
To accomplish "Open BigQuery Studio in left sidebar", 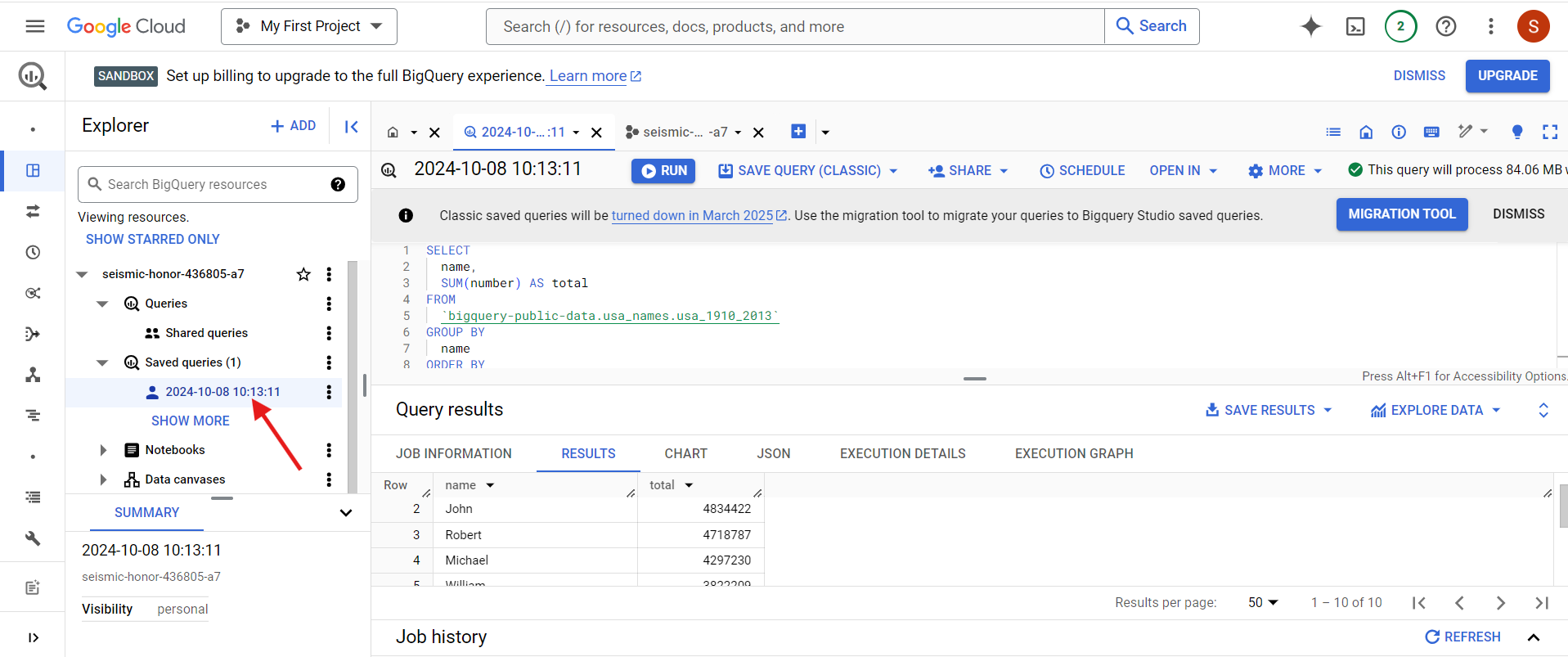I will 33,170.
